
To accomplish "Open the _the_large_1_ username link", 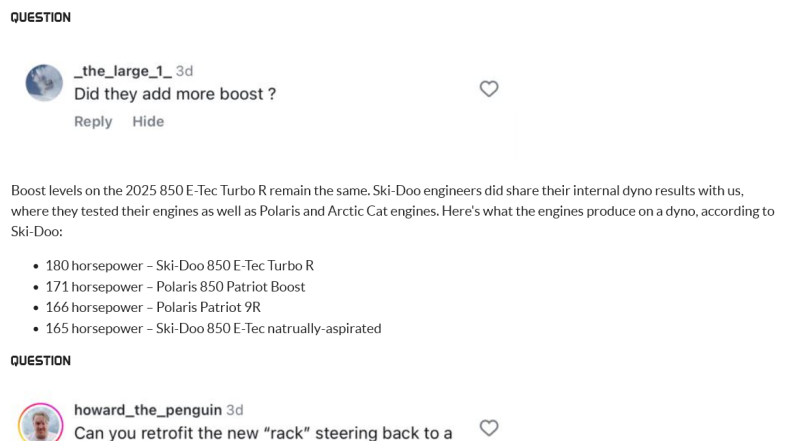I will tap(122, 71).
